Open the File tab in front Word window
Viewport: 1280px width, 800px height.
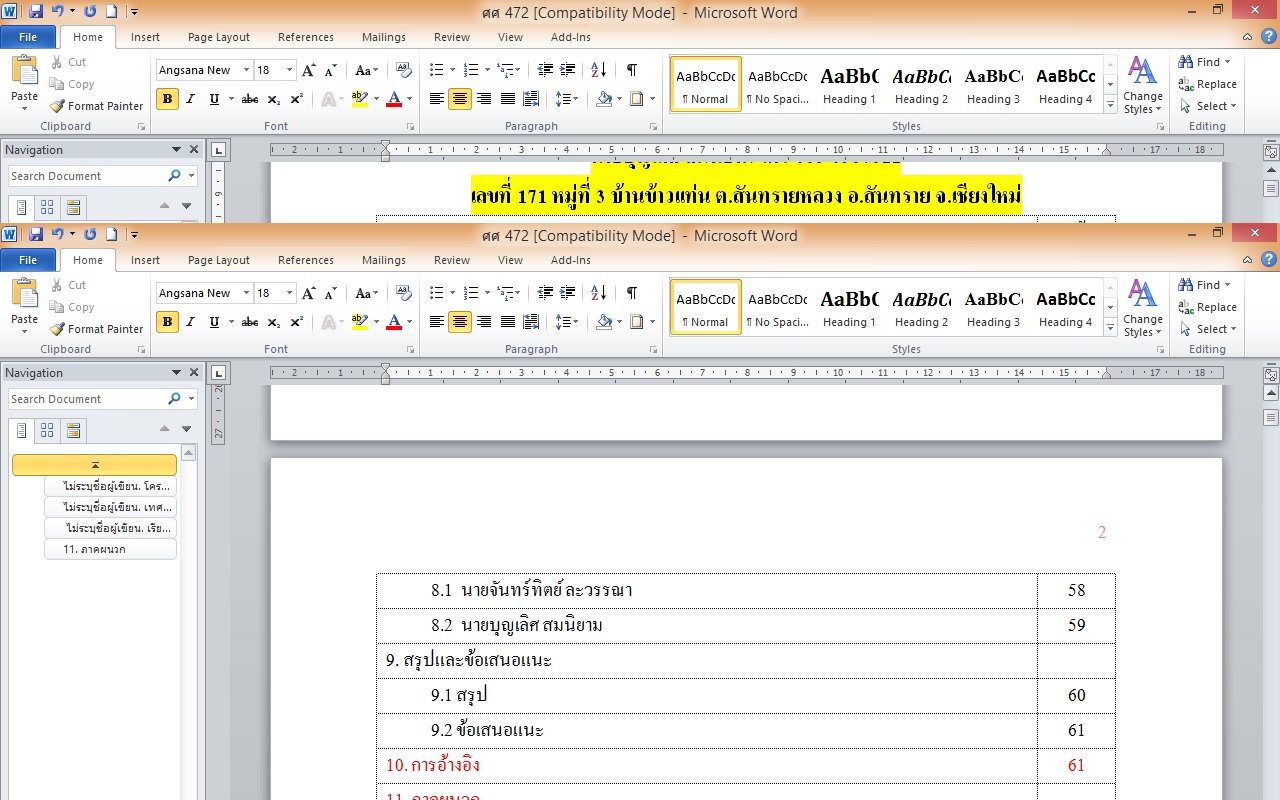coord(28,260)
